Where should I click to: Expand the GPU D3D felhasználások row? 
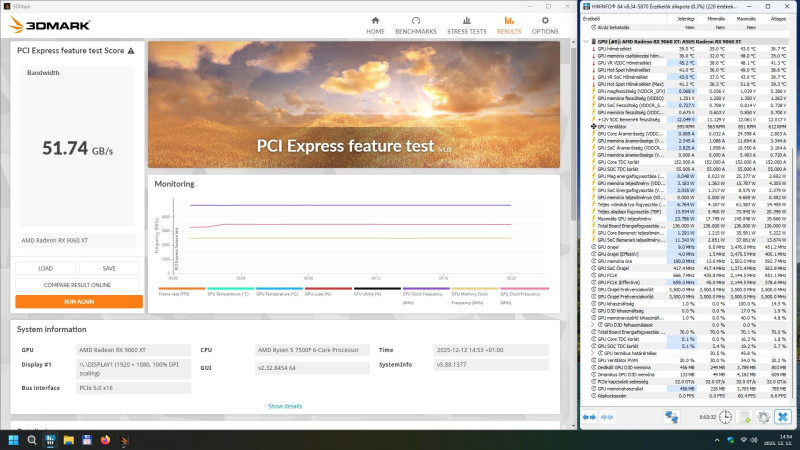[x=593, y=324]
